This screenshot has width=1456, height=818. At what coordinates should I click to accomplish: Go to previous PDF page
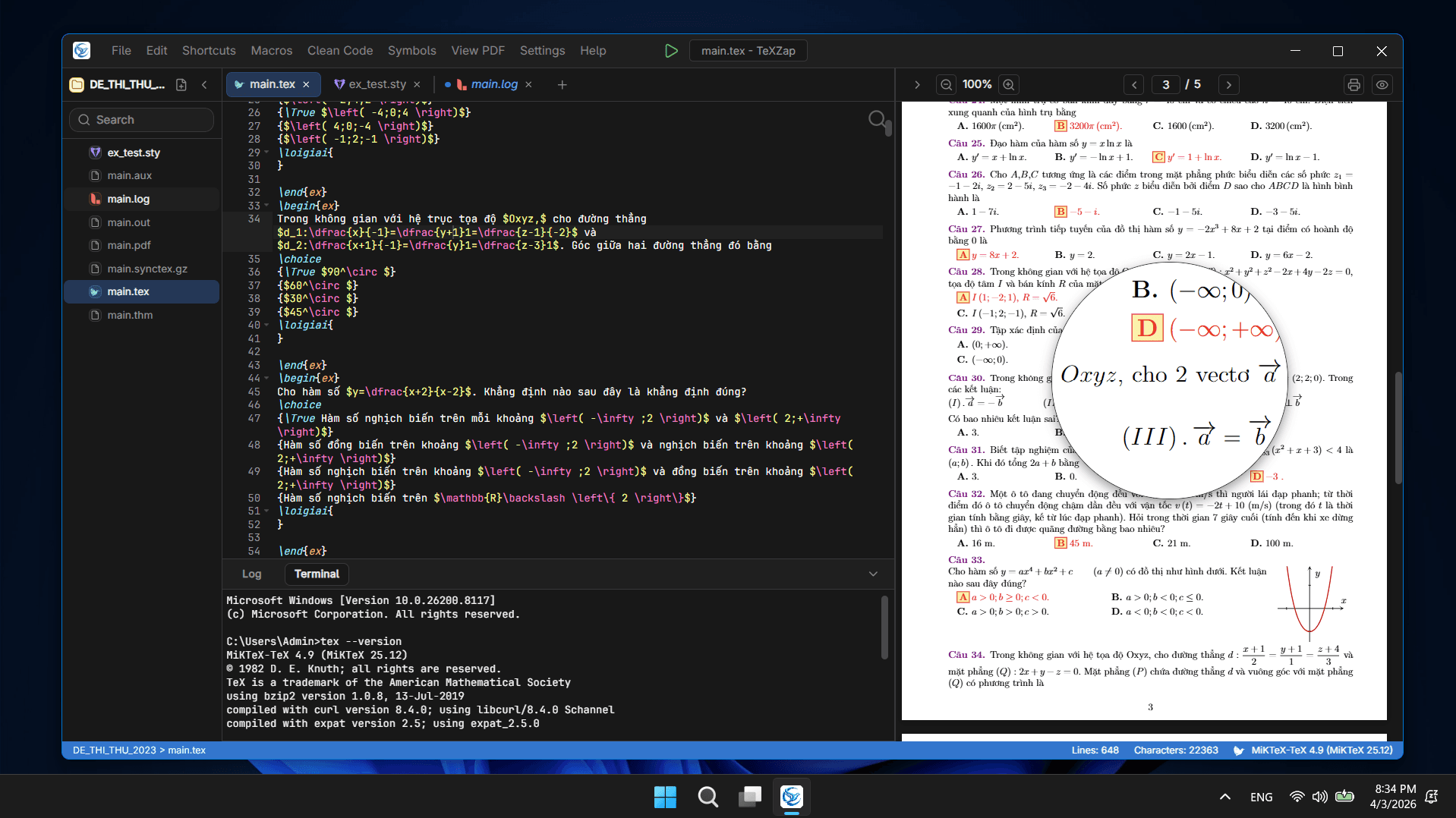(x=1134, y=85)
